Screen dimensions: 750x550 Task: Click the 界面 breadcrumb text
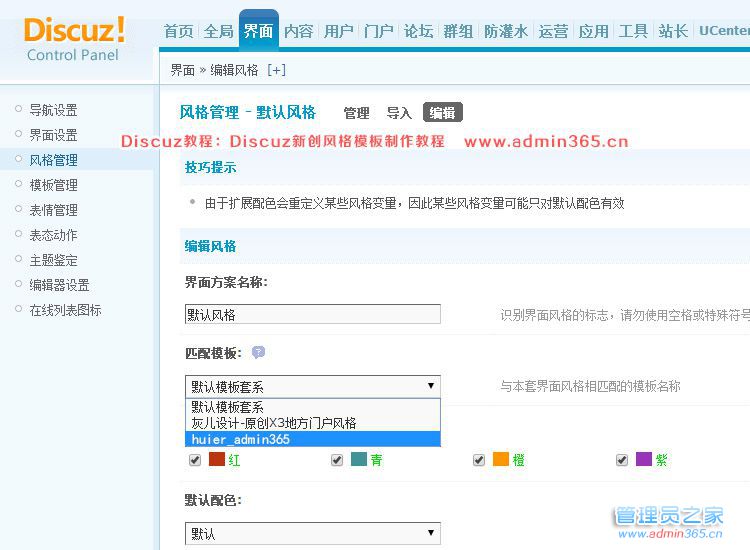[183, 70]
